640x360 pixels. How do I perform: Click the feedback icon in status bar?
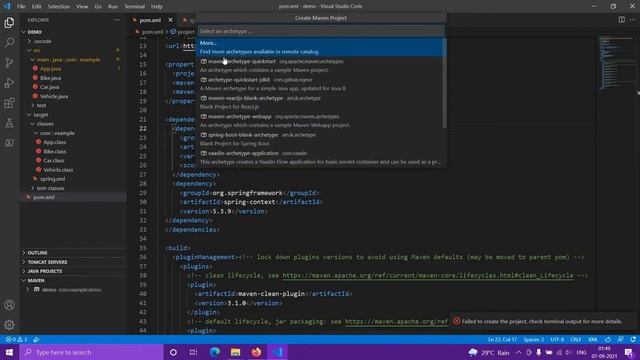point(620,339)
